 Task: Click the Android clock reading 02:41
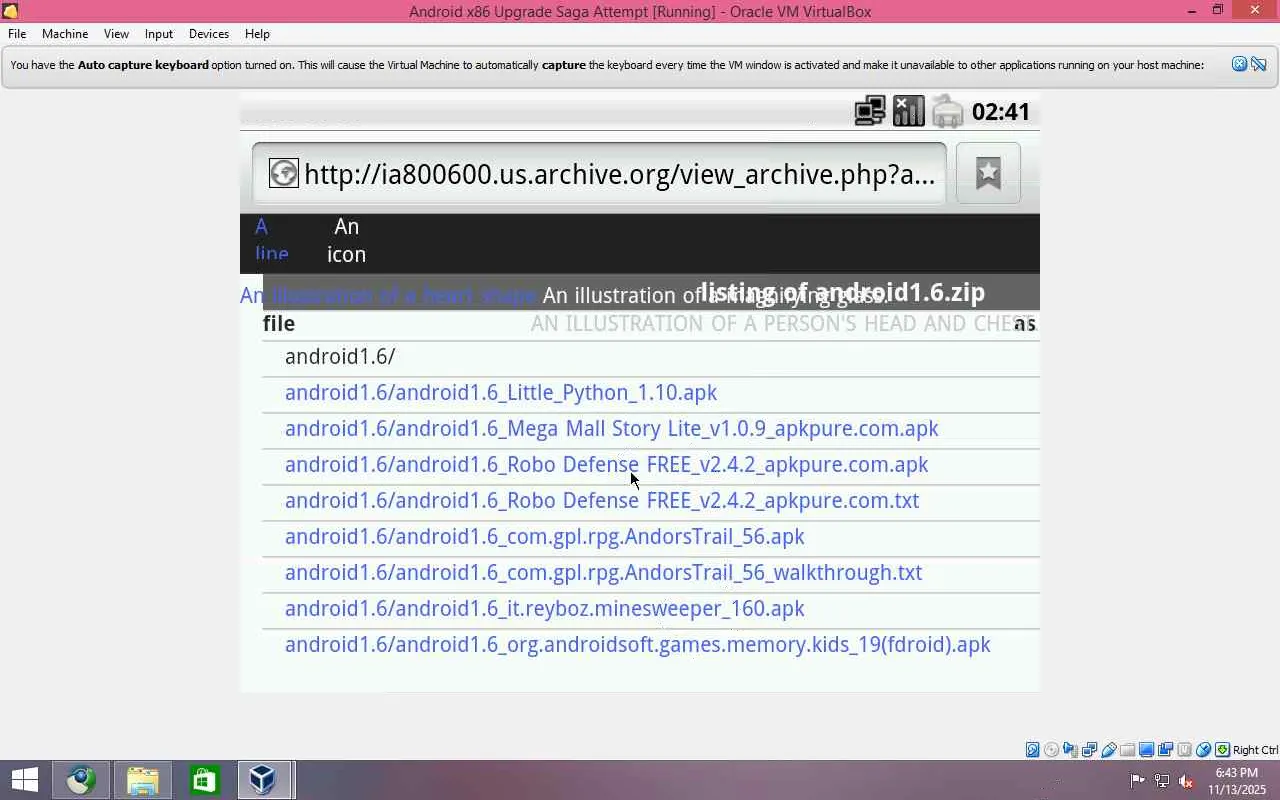click(x=1001, y=112)
